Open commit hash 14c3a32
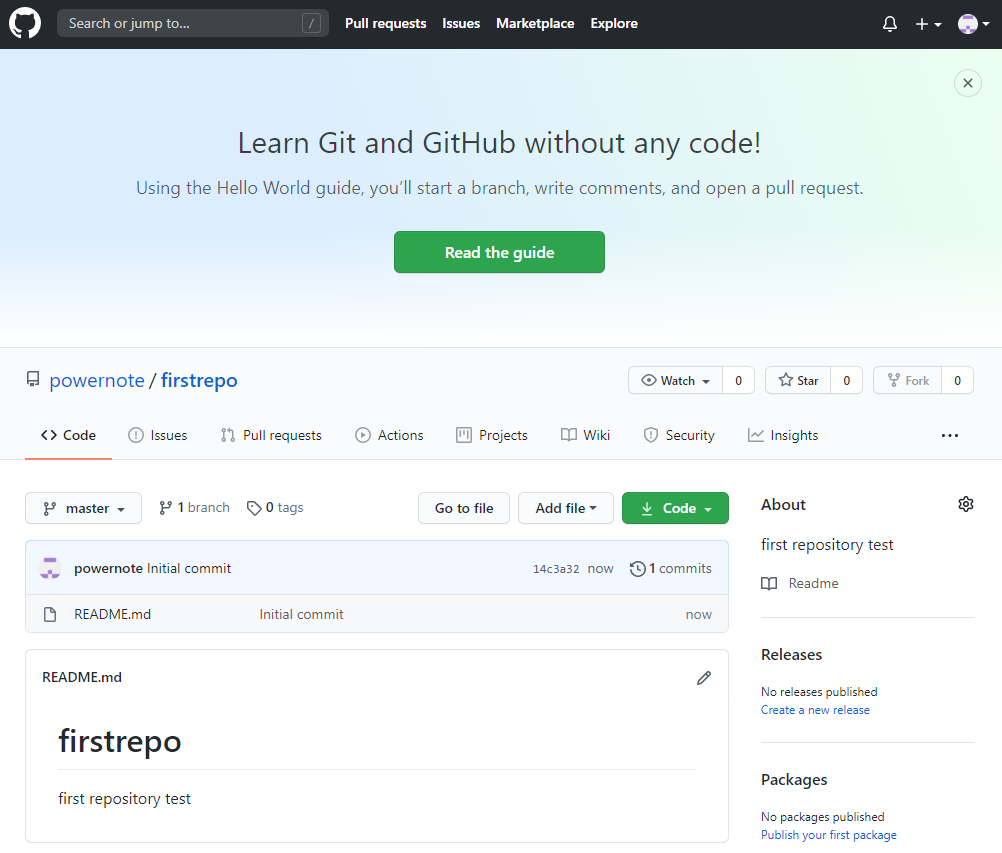The width and height of the screenshot is (1002, 853). [x=556, y=569]
